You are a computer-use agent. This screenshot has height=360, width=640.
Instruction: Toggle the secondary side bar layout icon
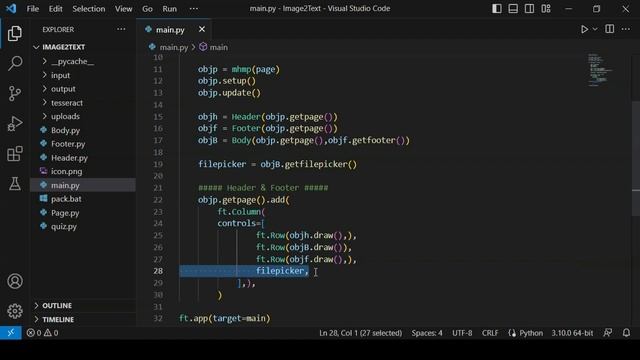tap(529, 9)
